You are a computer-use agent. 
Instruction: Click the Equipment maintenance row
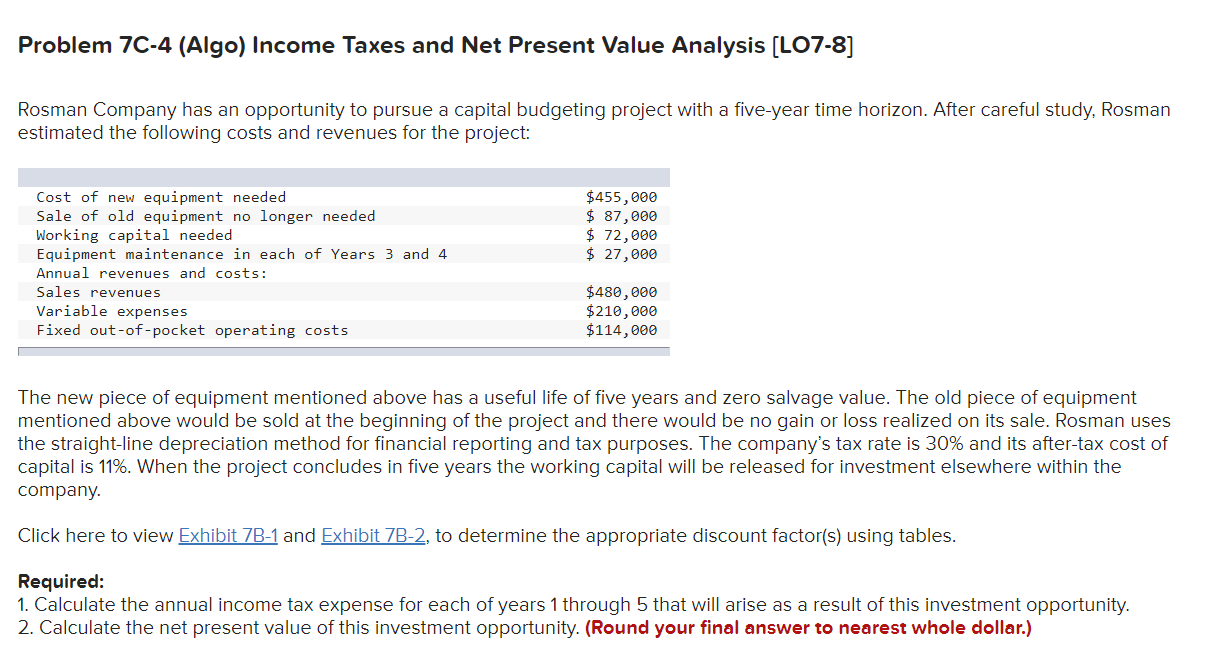240,254
